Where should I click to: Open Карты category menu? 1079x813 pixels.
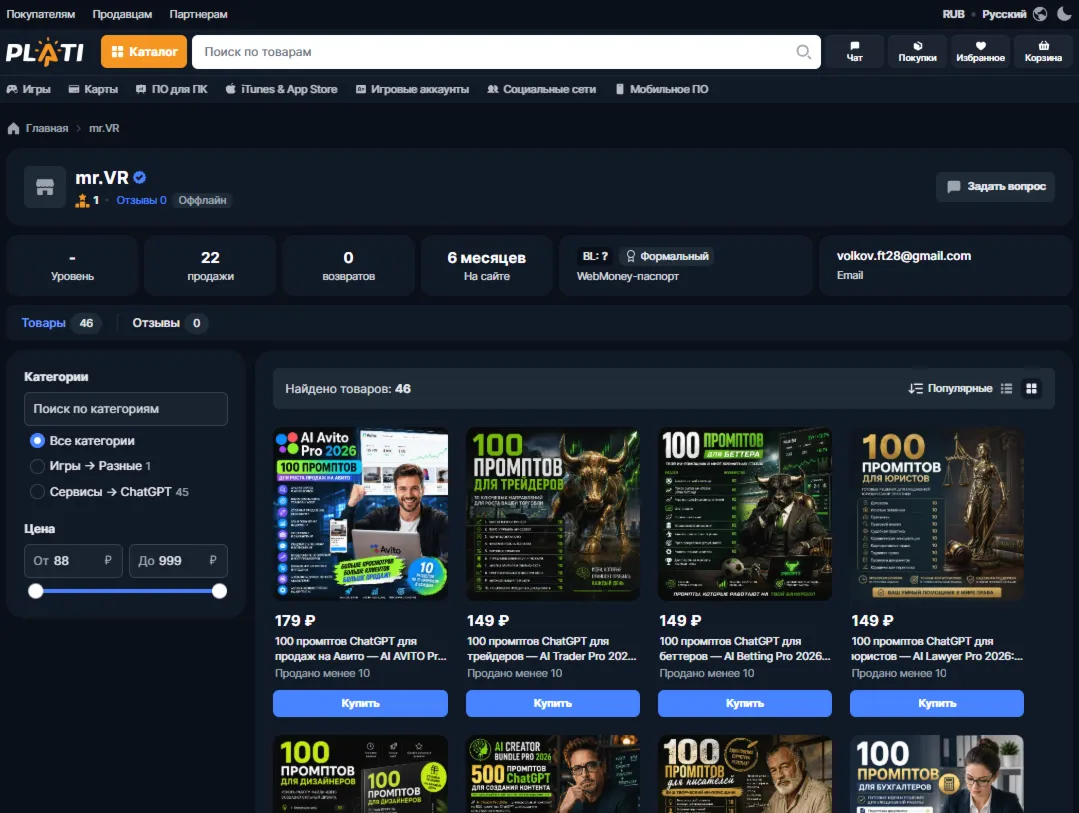[x=93, y=89]
